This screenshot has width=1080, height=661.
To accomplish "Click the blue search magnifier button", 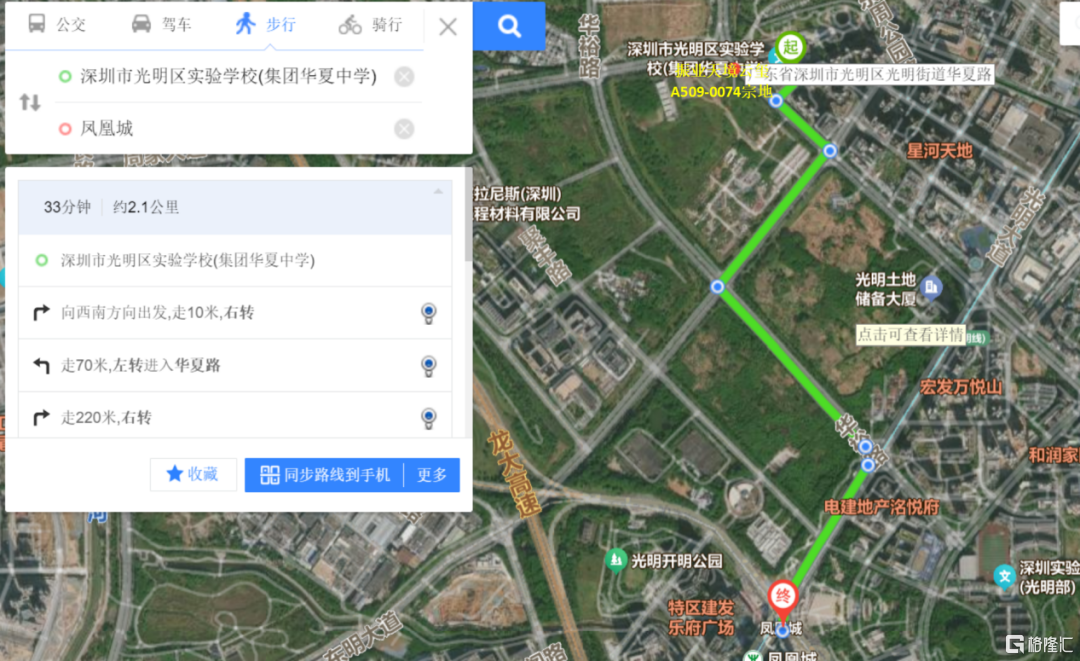I will point(509,26).
